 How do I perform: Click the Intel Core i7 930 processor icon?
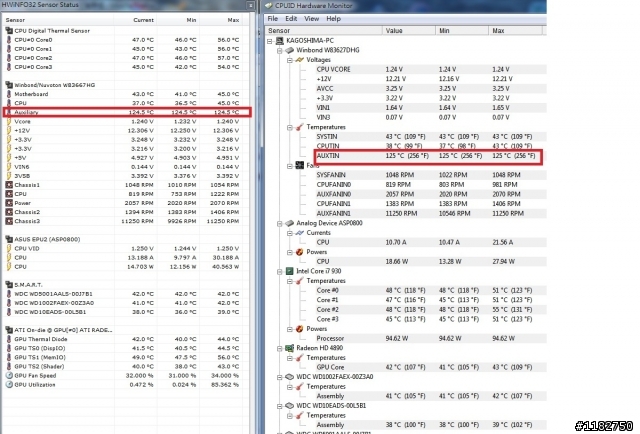coord(289,271)
